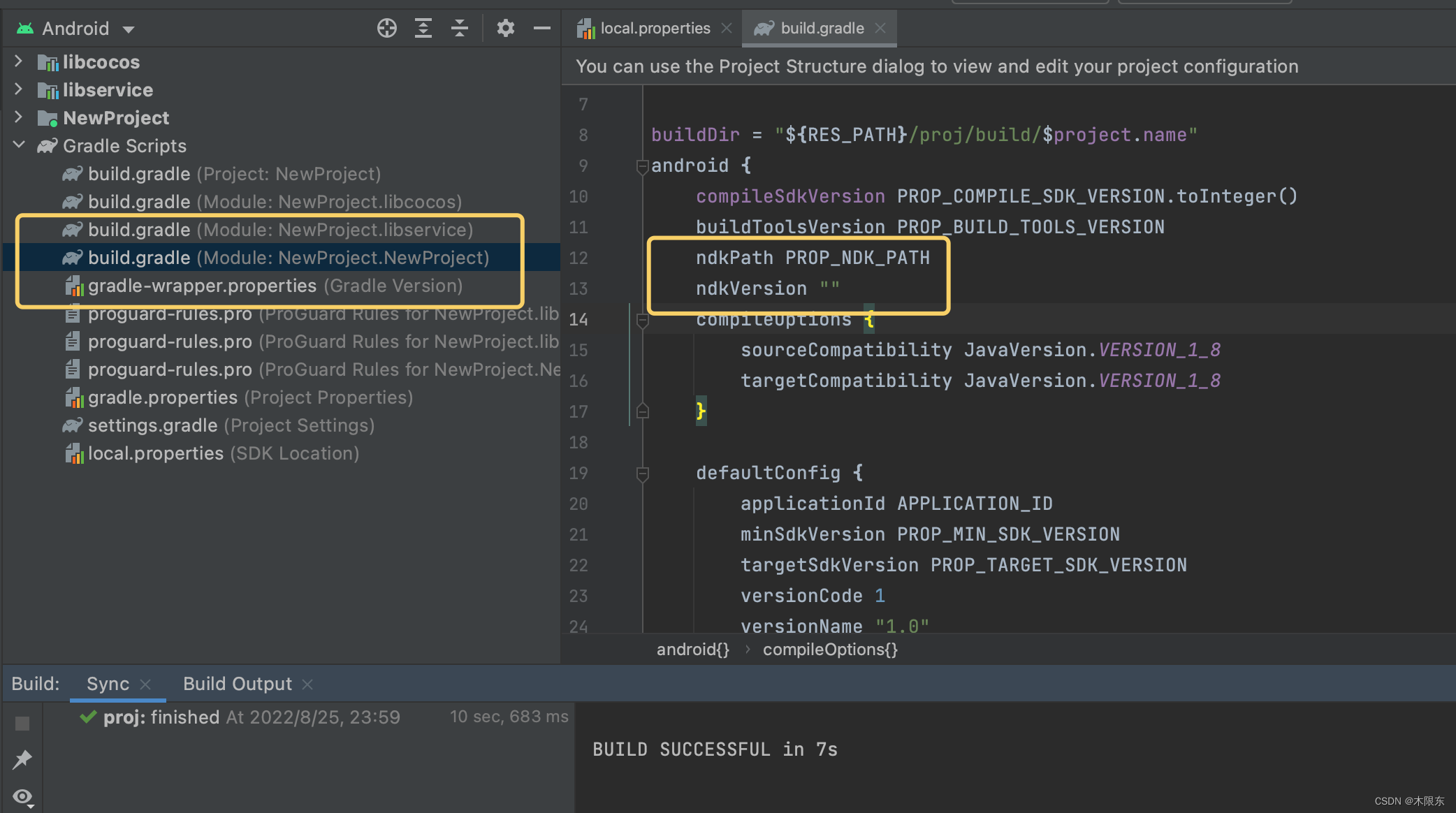Image resolution: width=1456 pixels, height=813 pixels.
Task: Click sourceCompatibility code line
Action: 980,350
